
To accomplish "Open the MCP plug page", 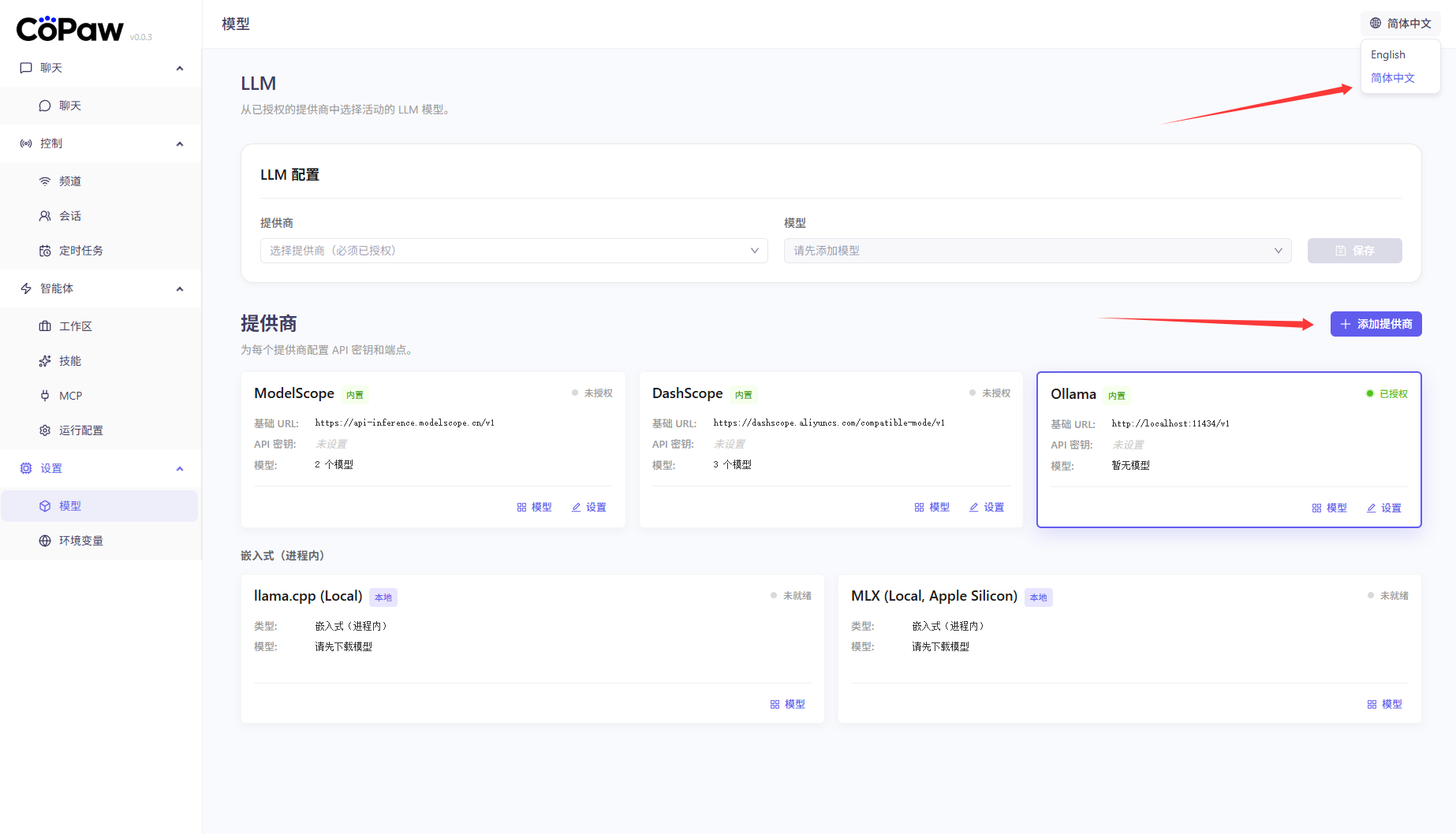I will point(70,396).
